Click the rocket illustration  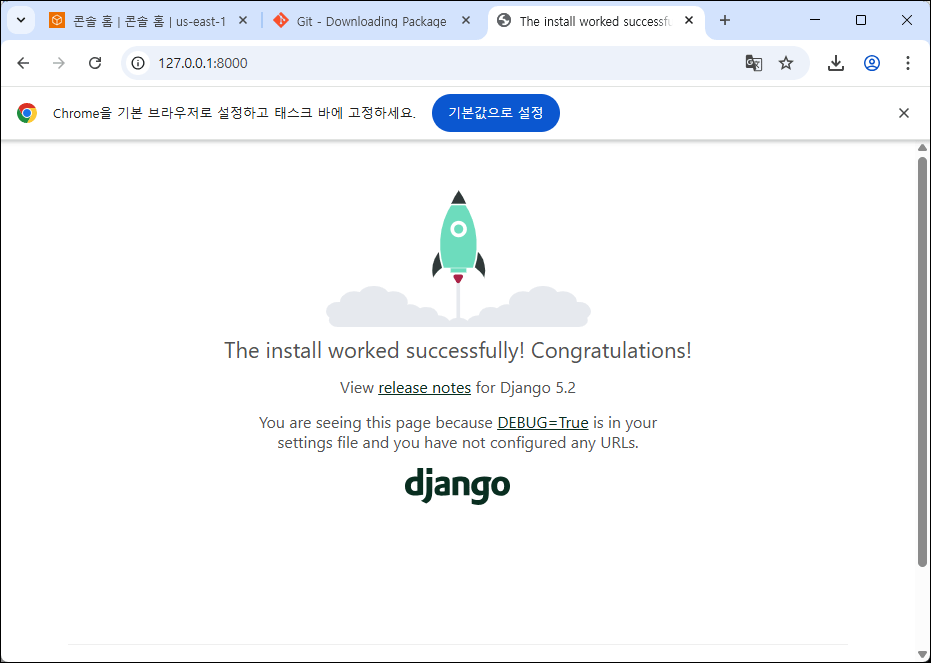(458, 259)
